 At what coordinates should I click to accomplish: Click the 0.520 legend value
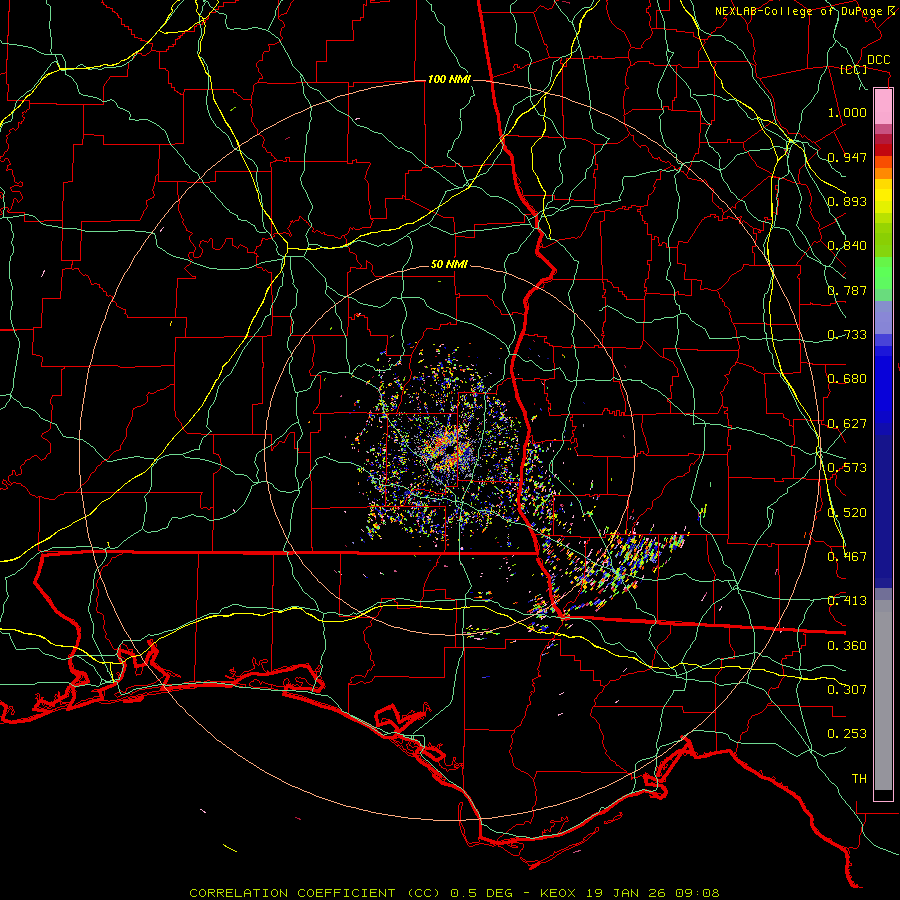pyautogui.click(x=847, y=513)
